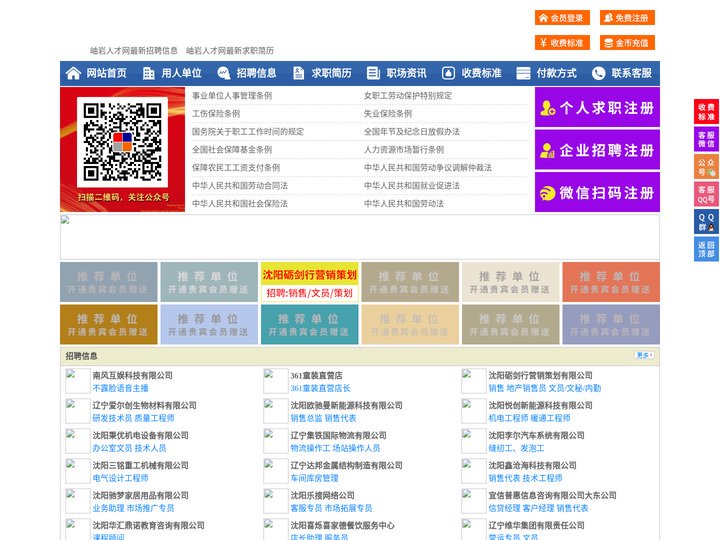Open 求职简历 in the navigation bar
Viewport: 720px width, 540px height.
(332, 73)
